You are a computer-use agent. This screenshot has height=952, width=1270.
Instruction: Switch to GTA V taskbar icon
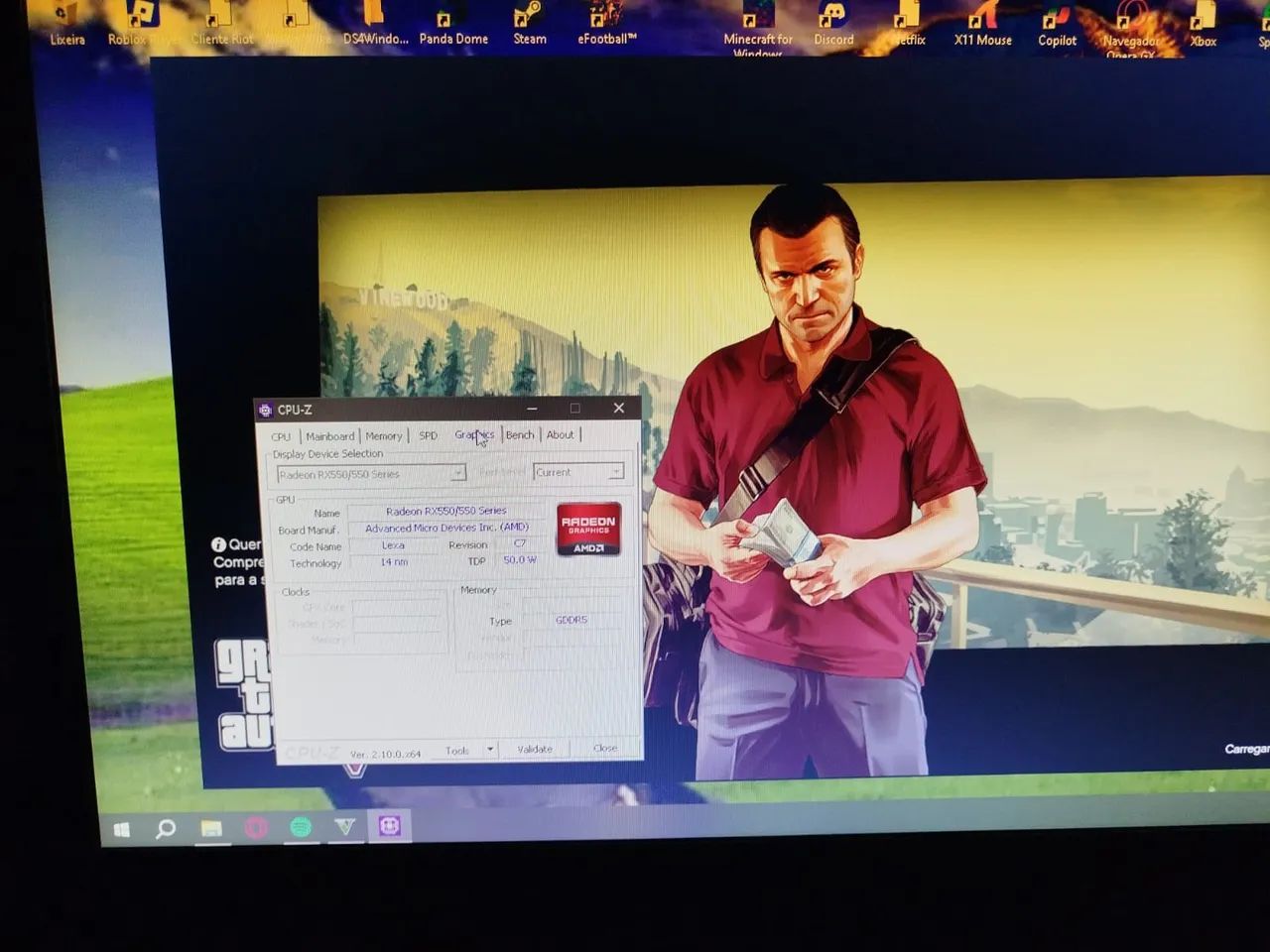(344, 826)
